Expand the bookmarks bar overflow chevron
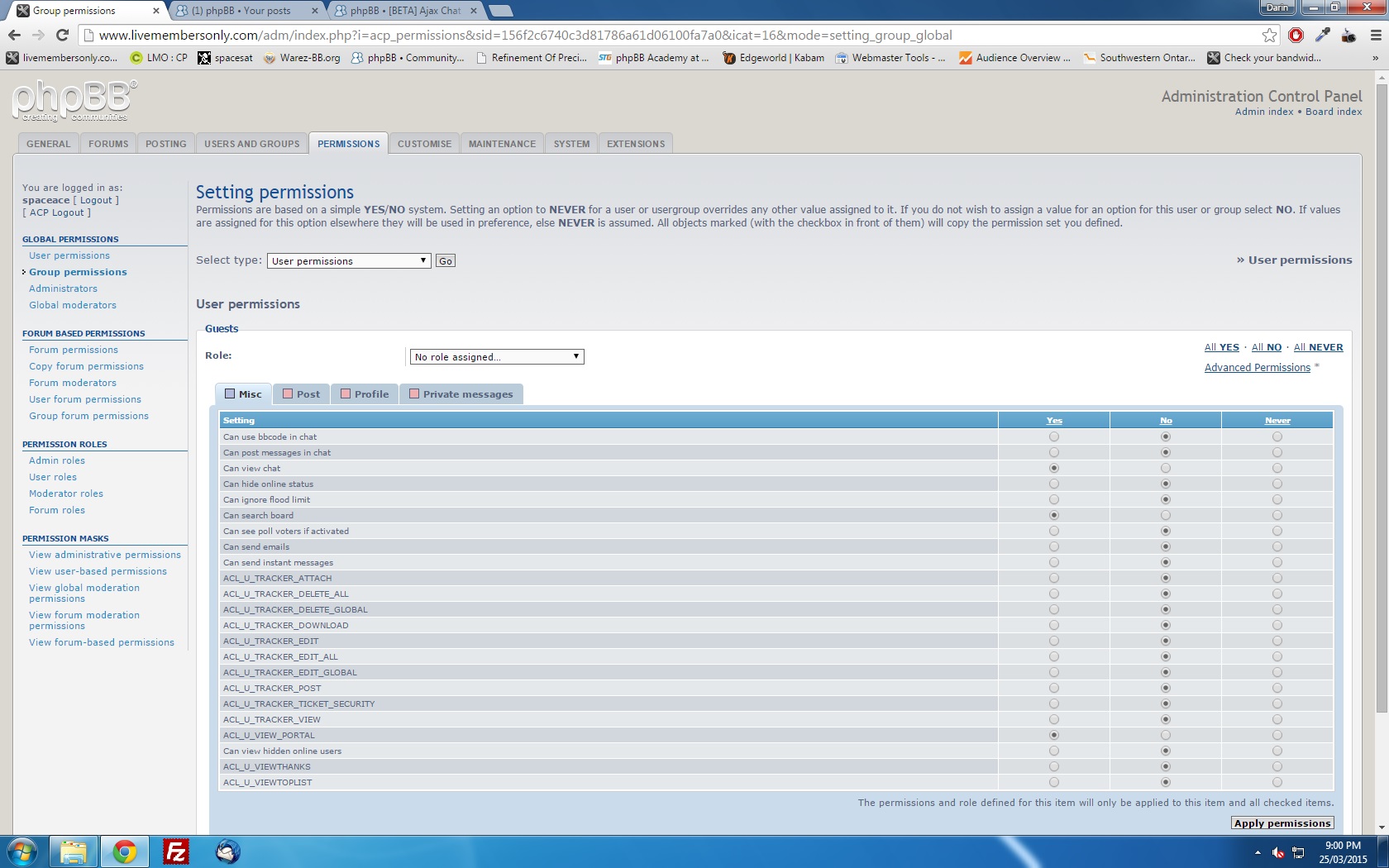This screenshot has height=868, width=1389. [x=1375, y=58]
